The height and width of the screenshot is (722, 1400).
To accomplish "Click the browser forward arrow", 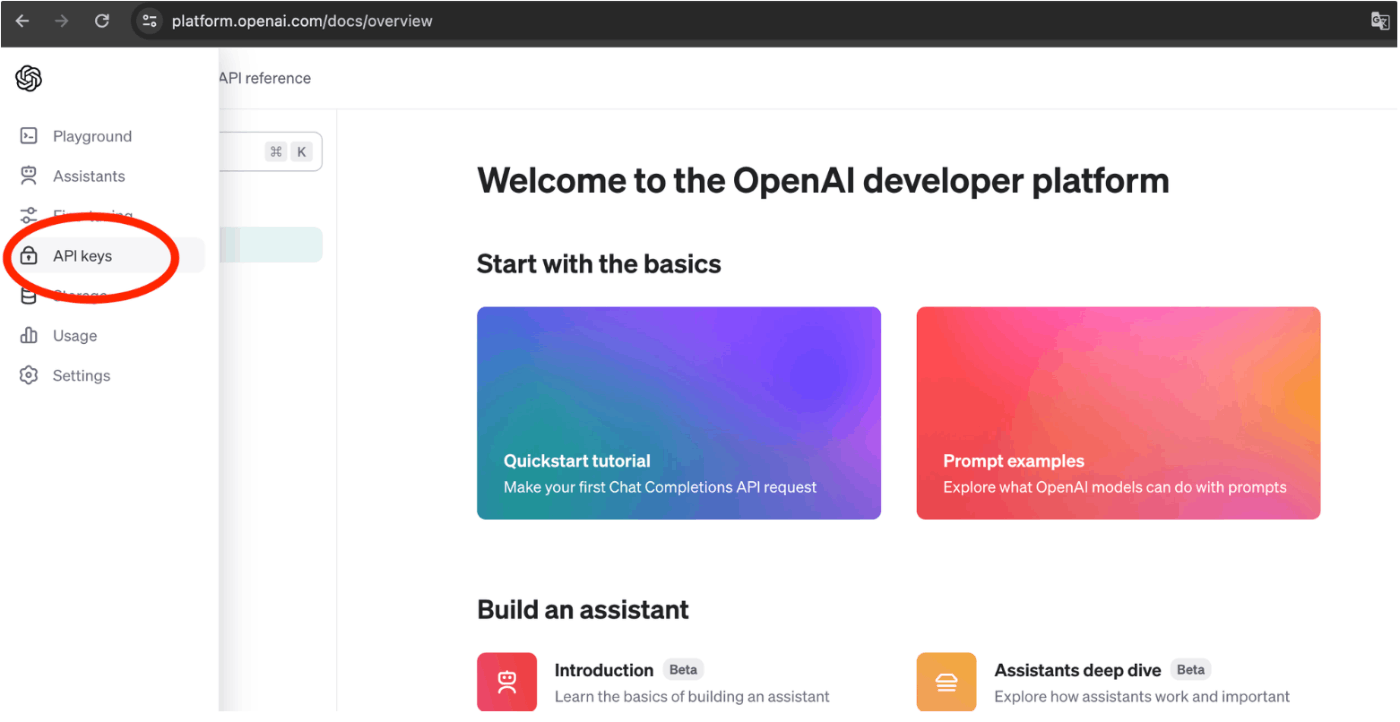I will pyautogui.click(x=62, y=21).
